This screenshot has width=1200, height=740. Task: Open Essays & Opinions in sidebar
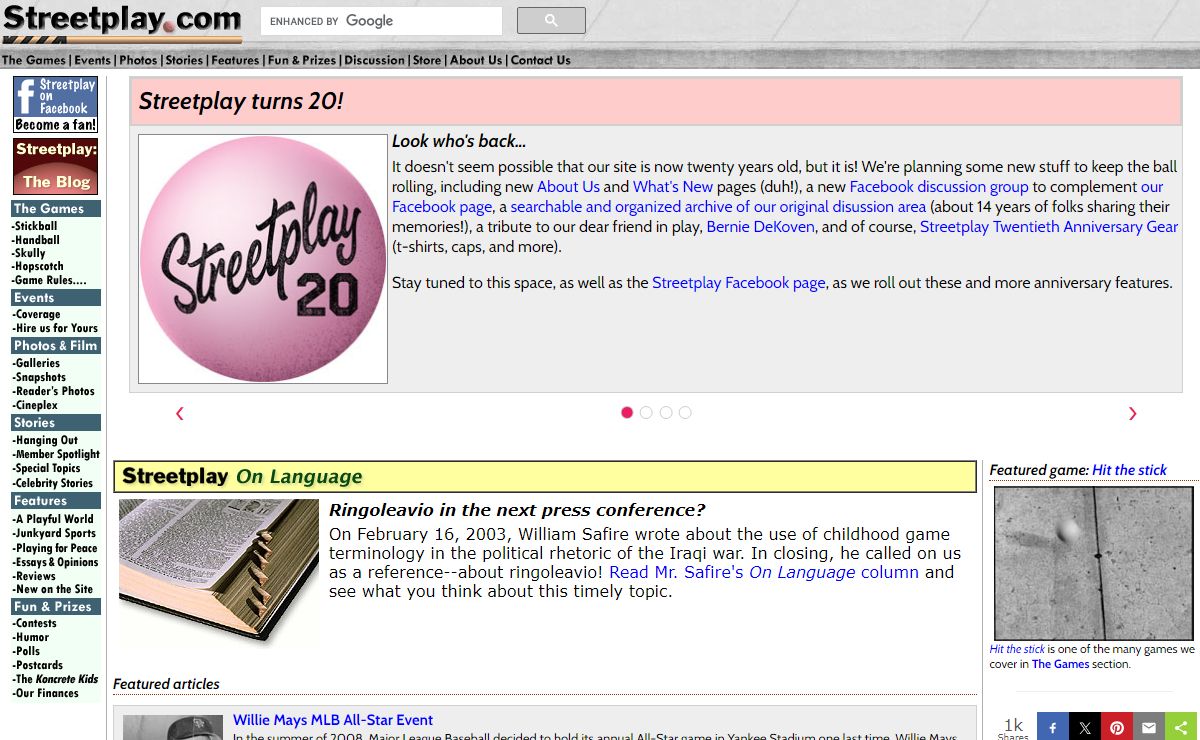pos(56,562)
